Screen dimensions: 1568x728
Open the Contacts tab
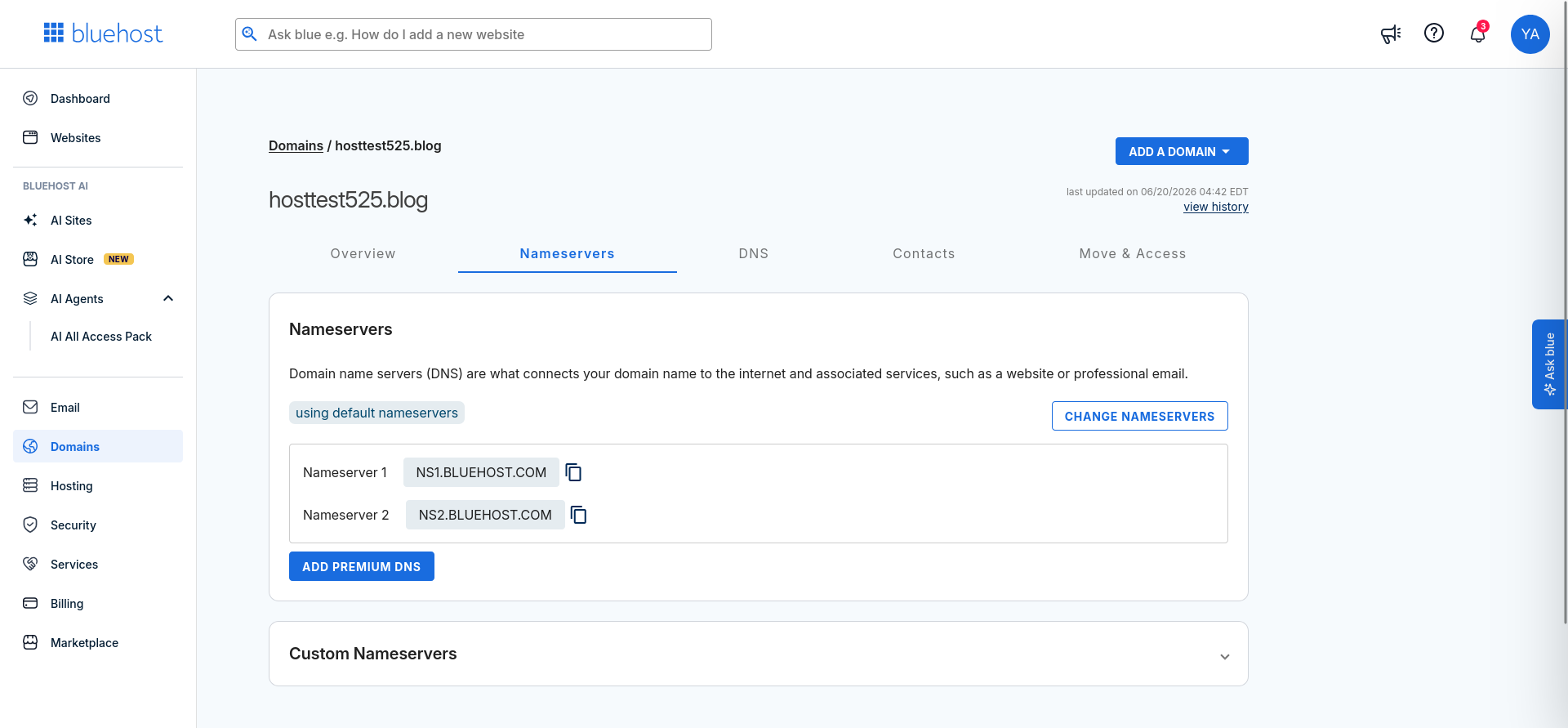pos(924,253)
